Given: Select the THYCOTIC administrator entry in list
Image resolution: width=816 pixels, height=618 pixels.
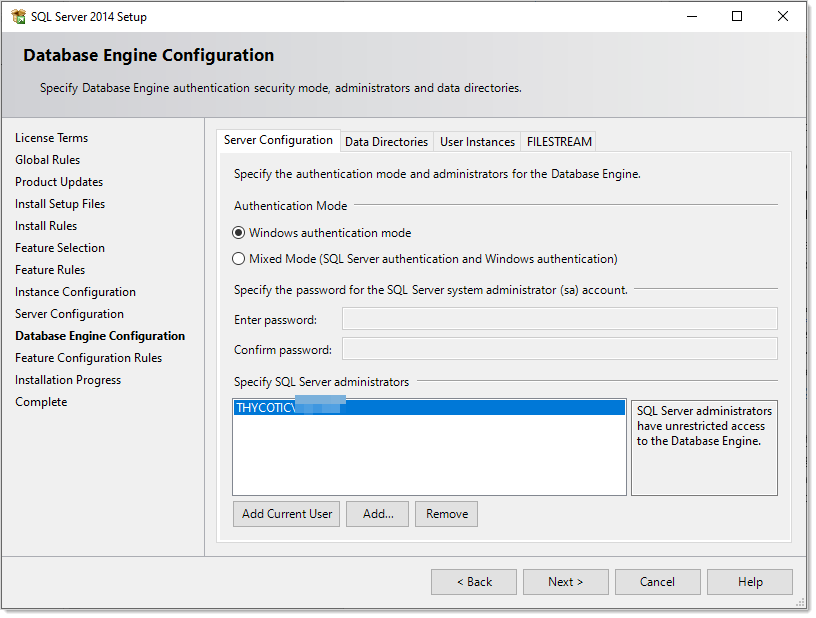Looking at the screenshot, I should 428,408.
